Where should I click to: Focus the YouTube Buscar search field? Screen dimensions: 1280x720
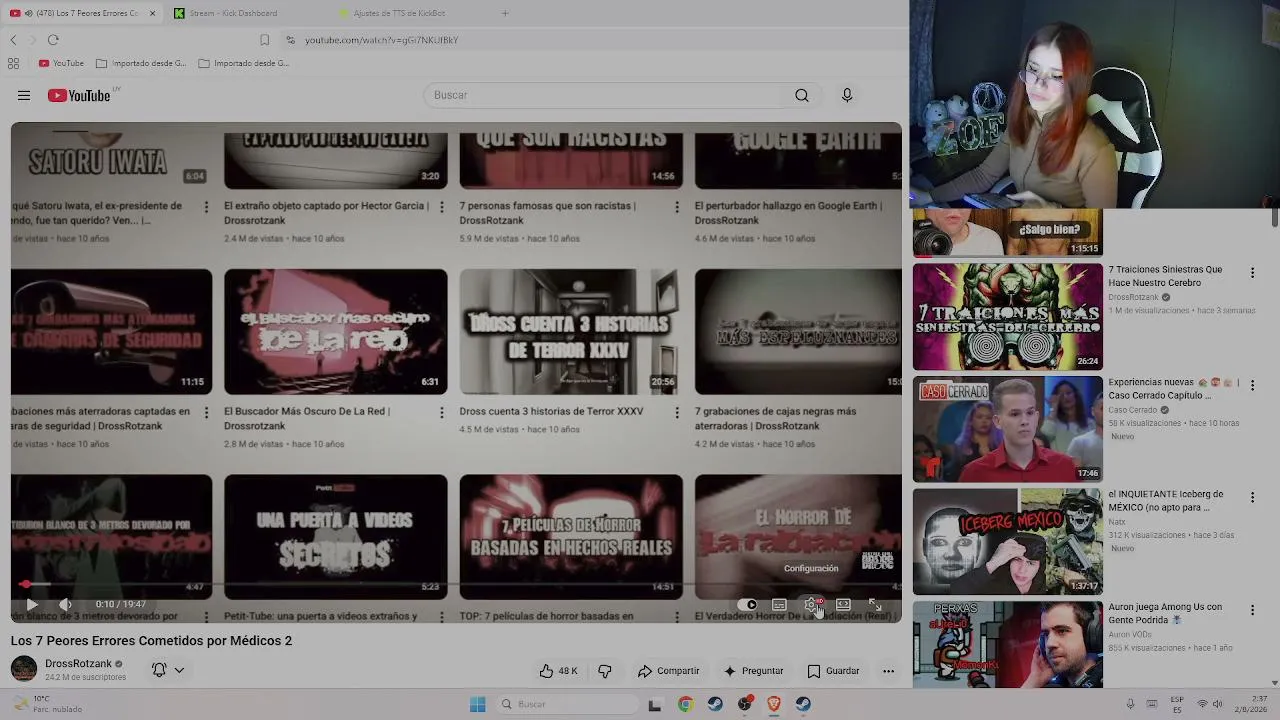606,95
